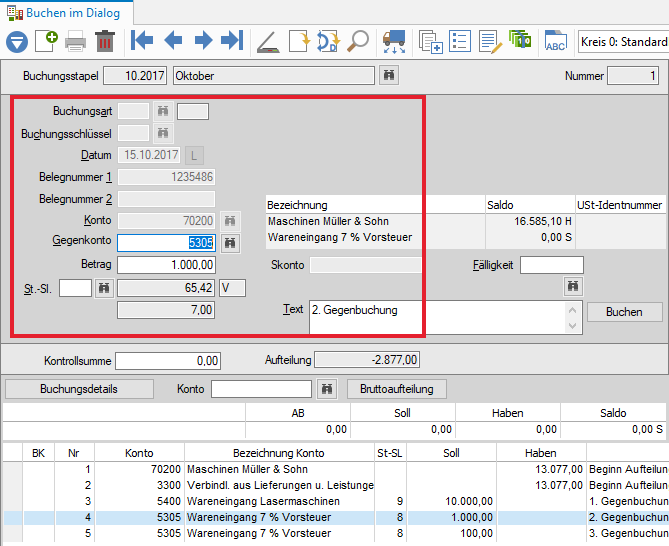
Task: Open the magnifier search icon
Action: point(358,41)
